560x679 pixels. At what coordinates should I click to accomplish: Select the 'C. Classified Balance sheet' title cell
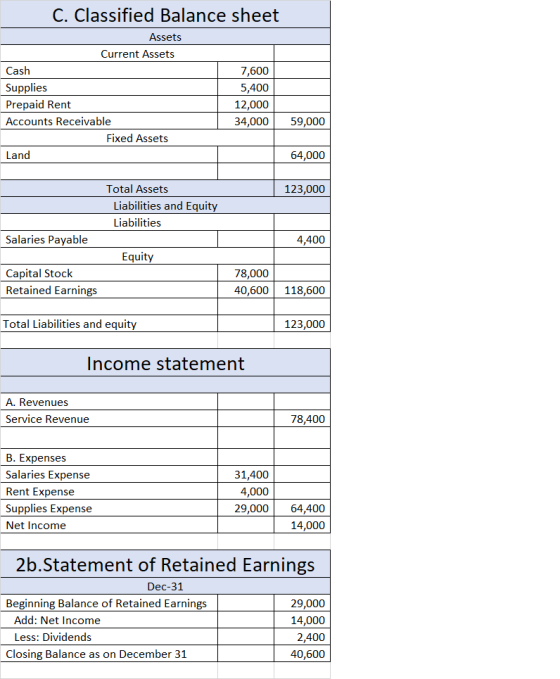coord(165,15)
